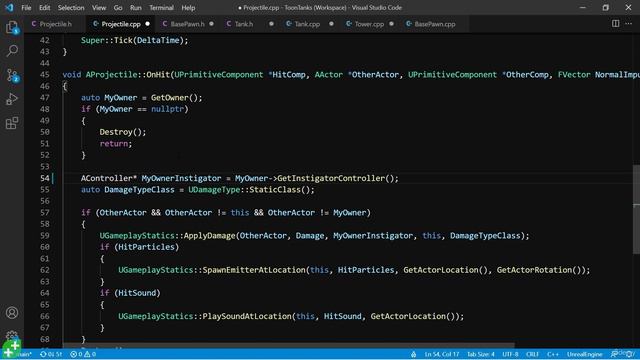
Task: Click the unsaved dot on Tank.h tab
Action: (271, 24)
